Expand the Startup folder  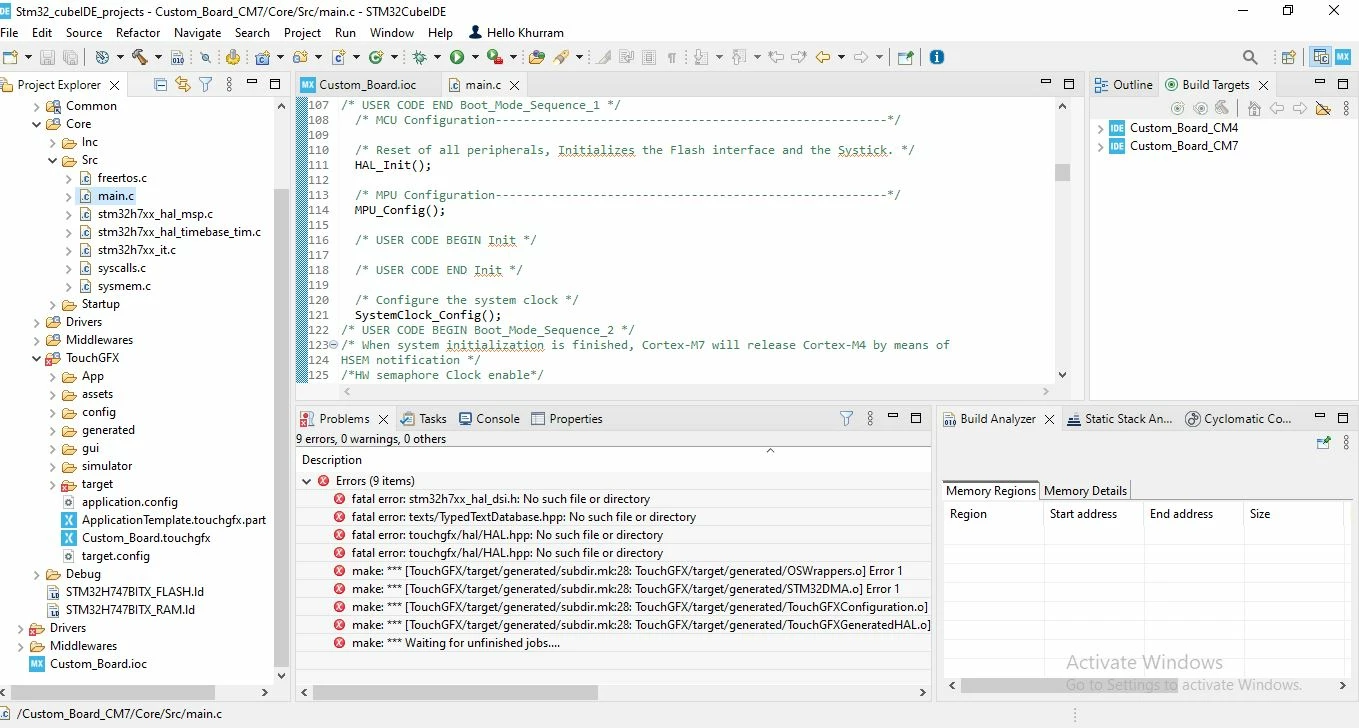tap(53, 304)
